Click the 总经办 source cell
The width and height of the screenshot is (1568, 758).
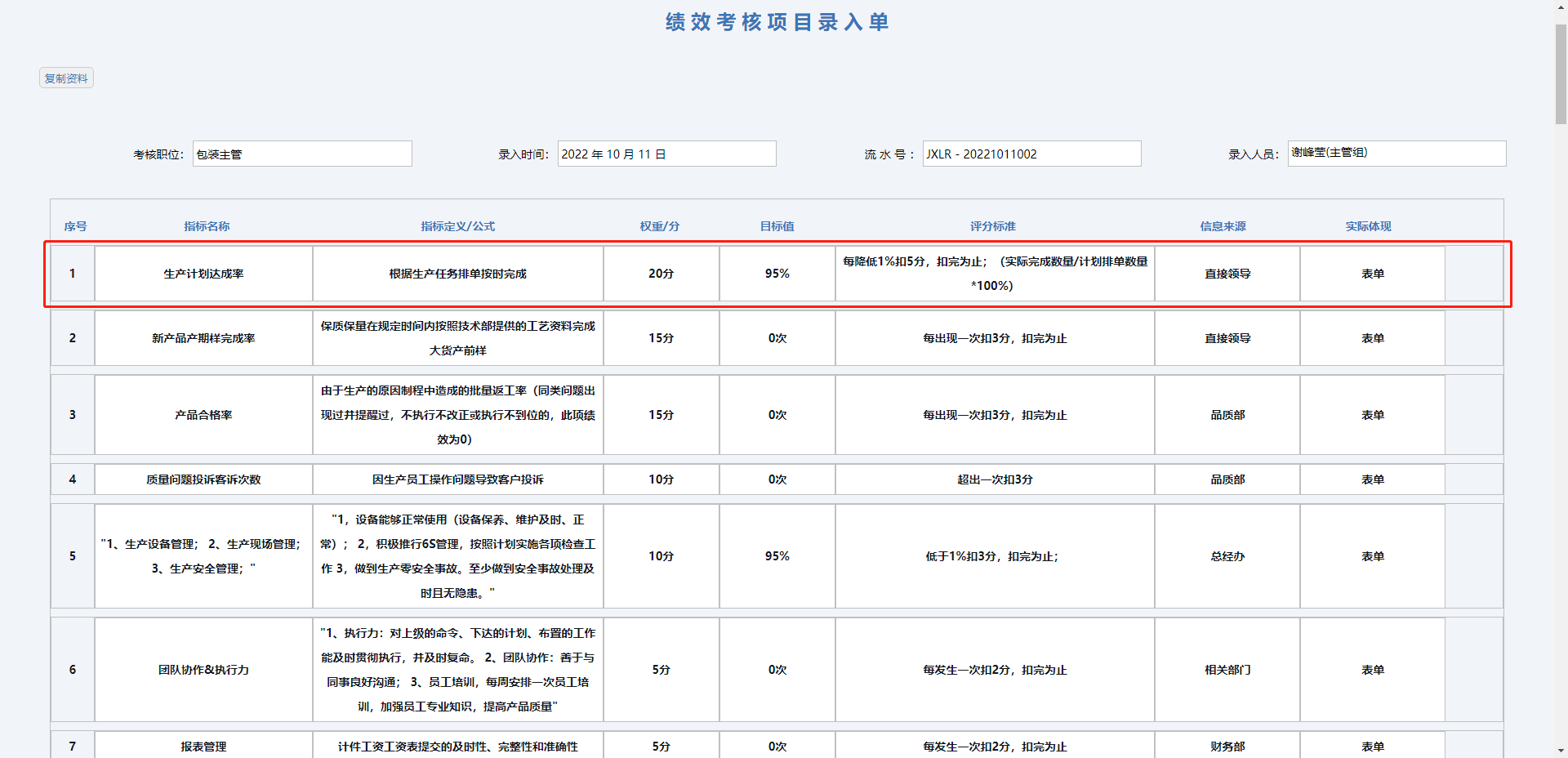[x=1227, y=556]
